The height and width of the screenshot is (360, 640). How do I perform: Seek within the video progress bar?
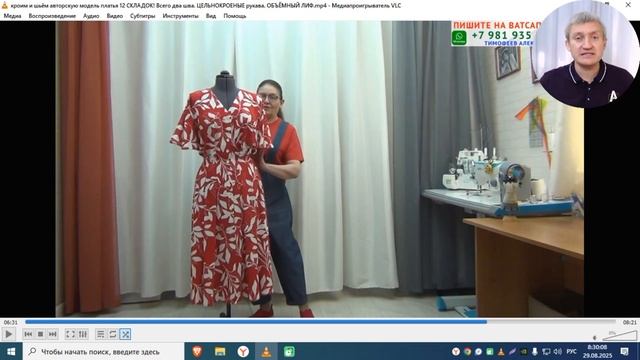pos(320,322)
